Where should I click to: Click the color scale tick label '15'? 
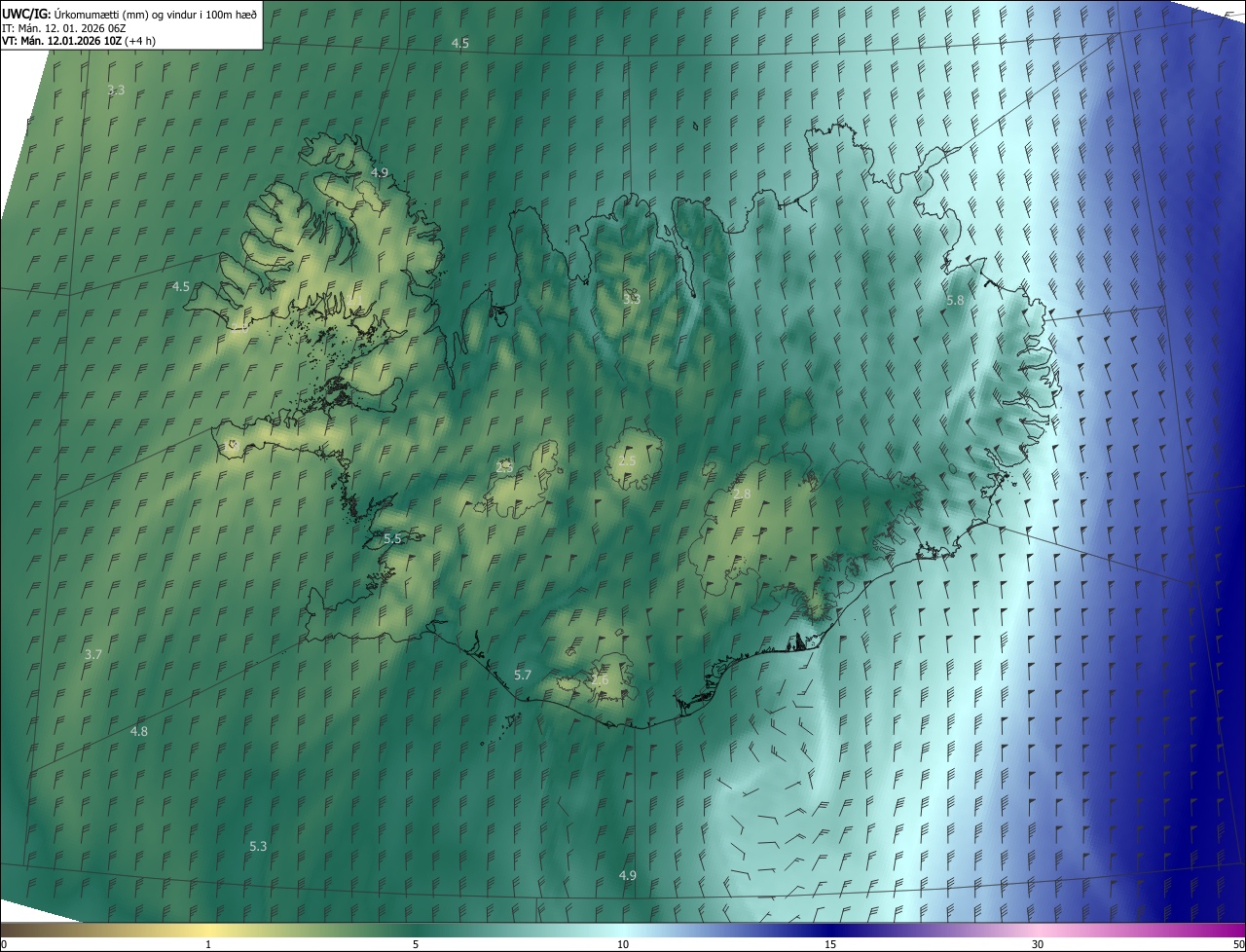coord(830,944)
